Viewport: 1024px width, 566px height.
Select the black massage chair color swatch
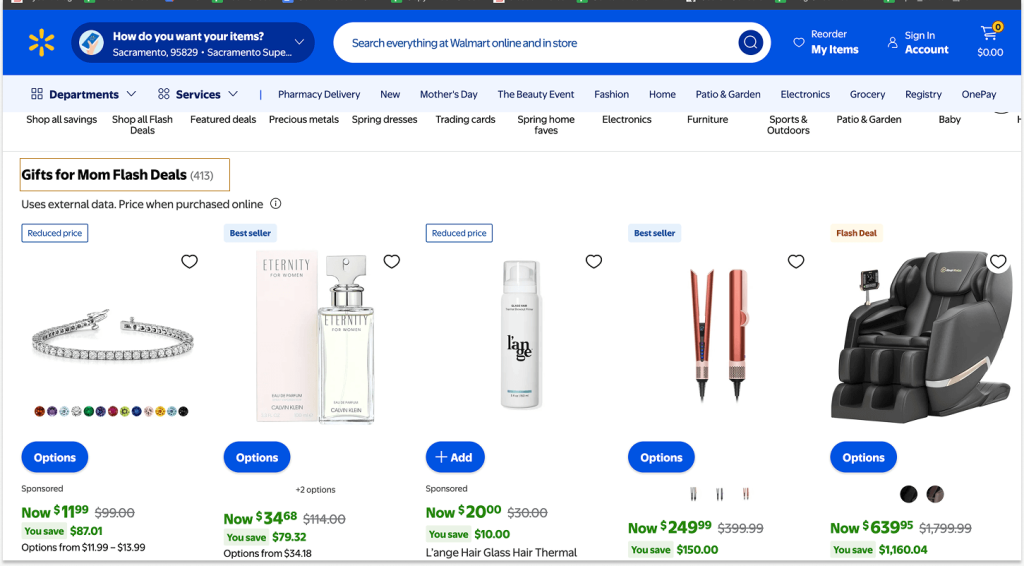pos(908,494)
